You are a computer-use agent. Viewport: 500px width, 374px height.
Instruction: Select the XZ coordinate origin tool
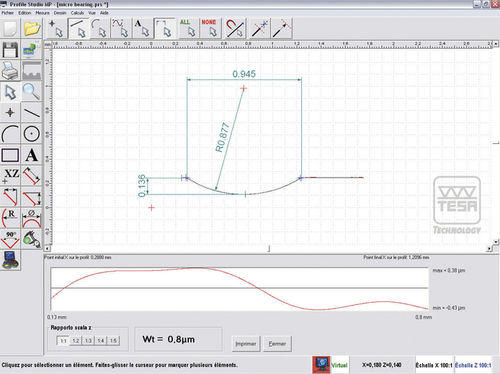click(x=10, y=176)
